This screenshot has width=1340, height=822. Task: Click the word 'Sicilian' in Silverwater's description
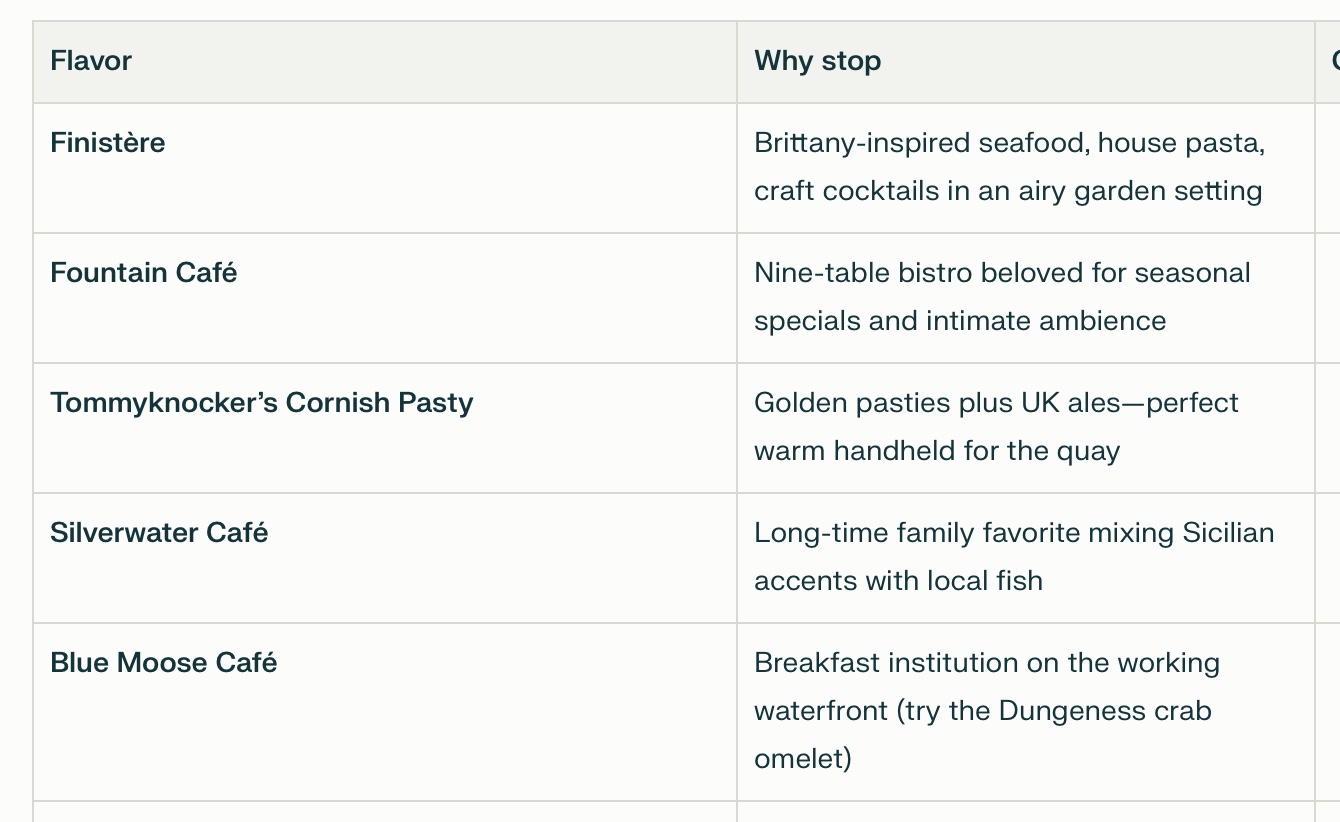pyautogui.click(x=1228, y=533)
